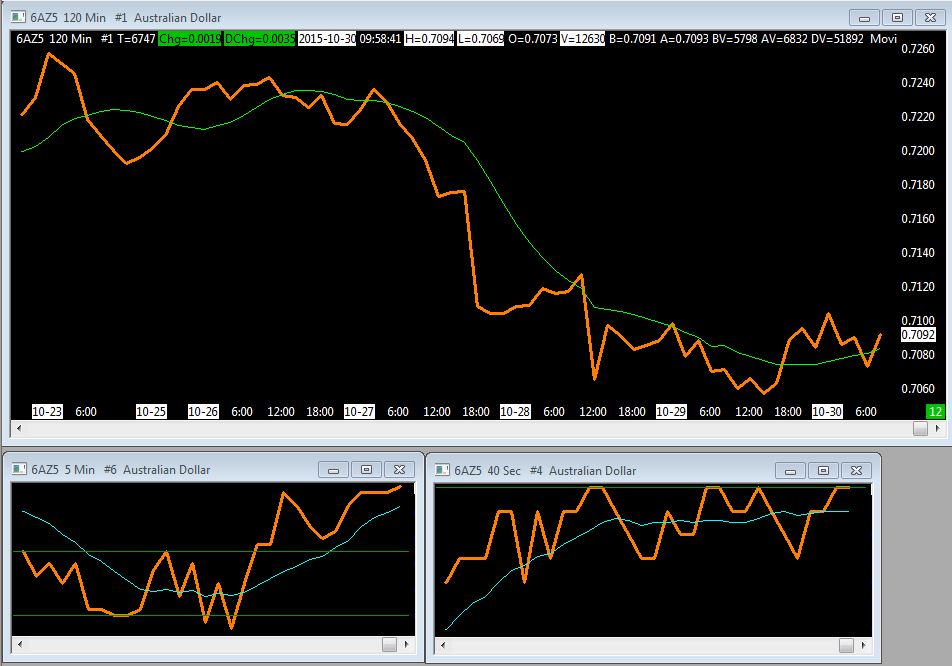This screenshot has height=666, width=952.
Task: Click the 'A=0.7093' ask value in the header
Action: point(684,39)
